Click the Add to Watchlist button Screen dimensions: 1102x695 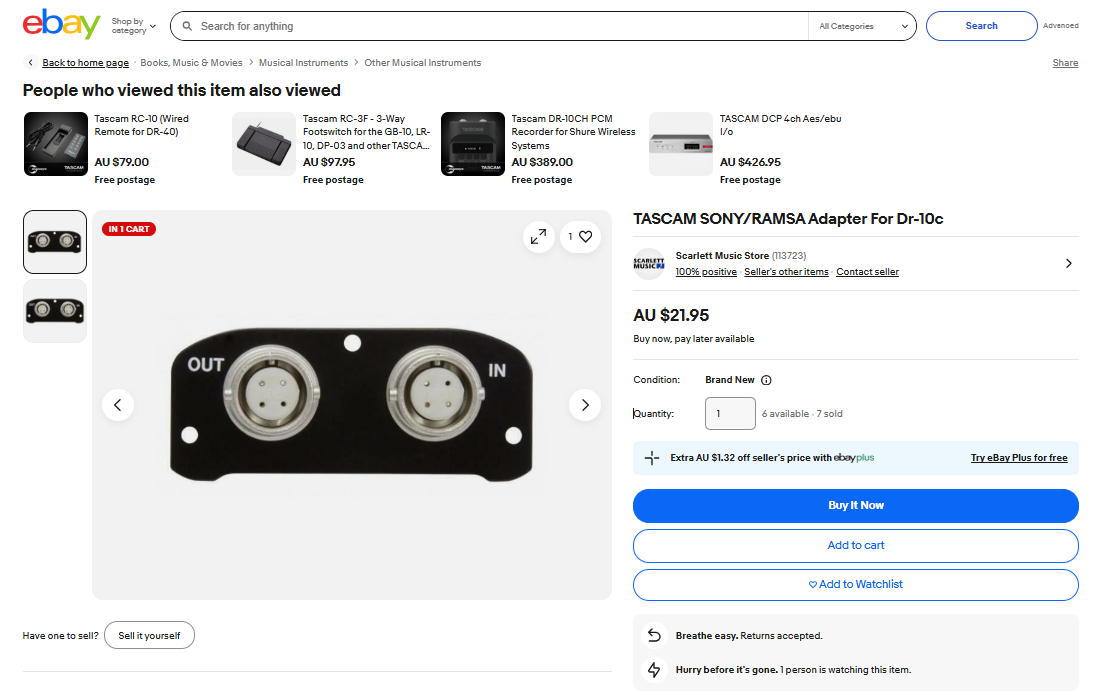tap(855, 585)
